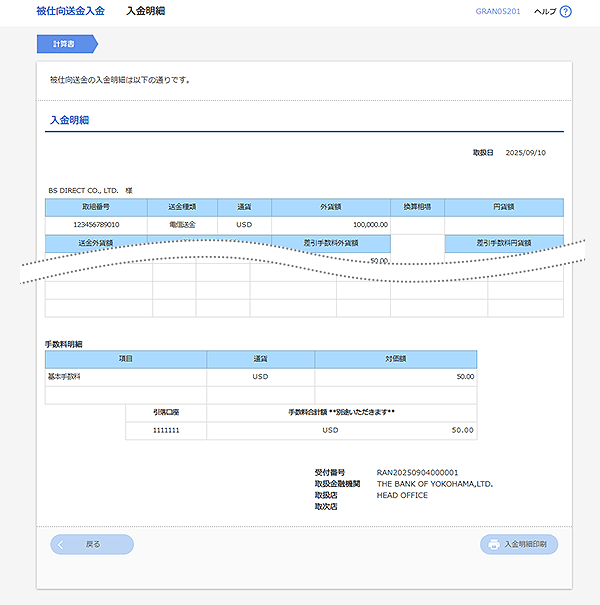Click the 手数料明細 section label
Viewport: 600px width, 605px height.
tap(64, 344)
